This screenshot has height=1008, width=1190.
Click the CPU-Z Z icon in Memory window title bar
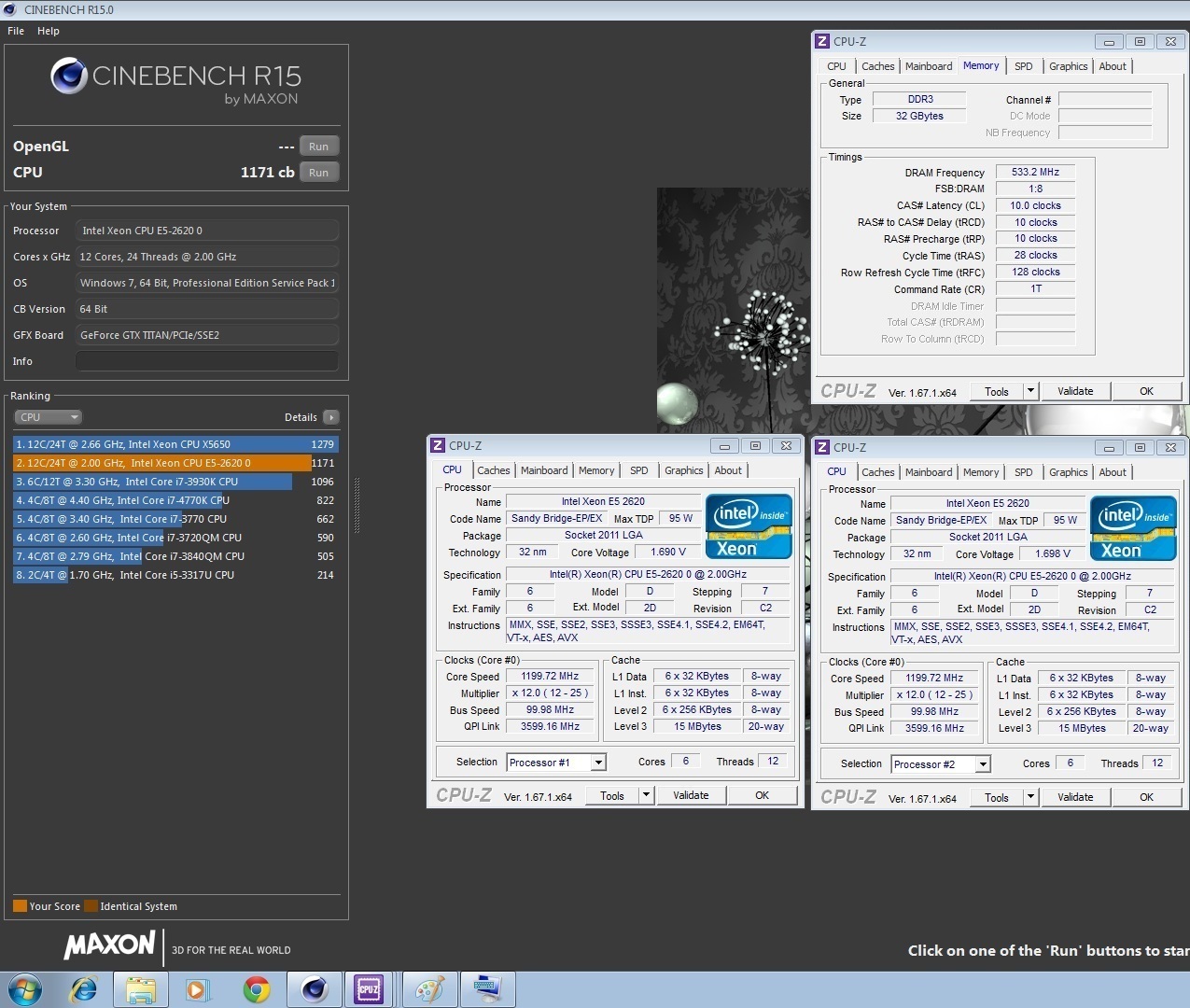click(x=822, y=41)
